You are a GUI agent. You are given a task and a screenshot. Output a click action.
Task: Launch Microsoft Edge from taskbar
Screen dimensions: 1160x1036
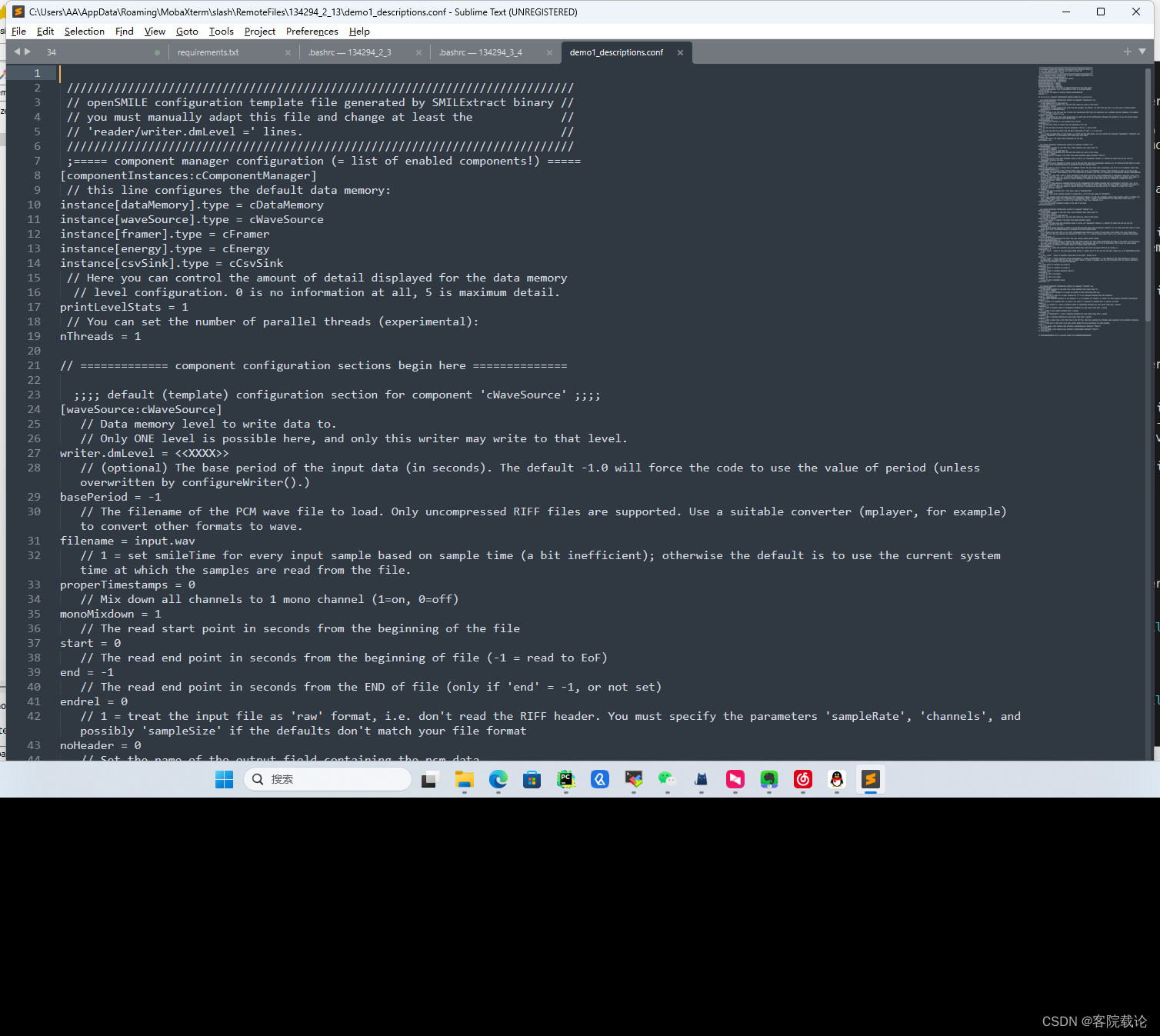(x=498, y=779)
